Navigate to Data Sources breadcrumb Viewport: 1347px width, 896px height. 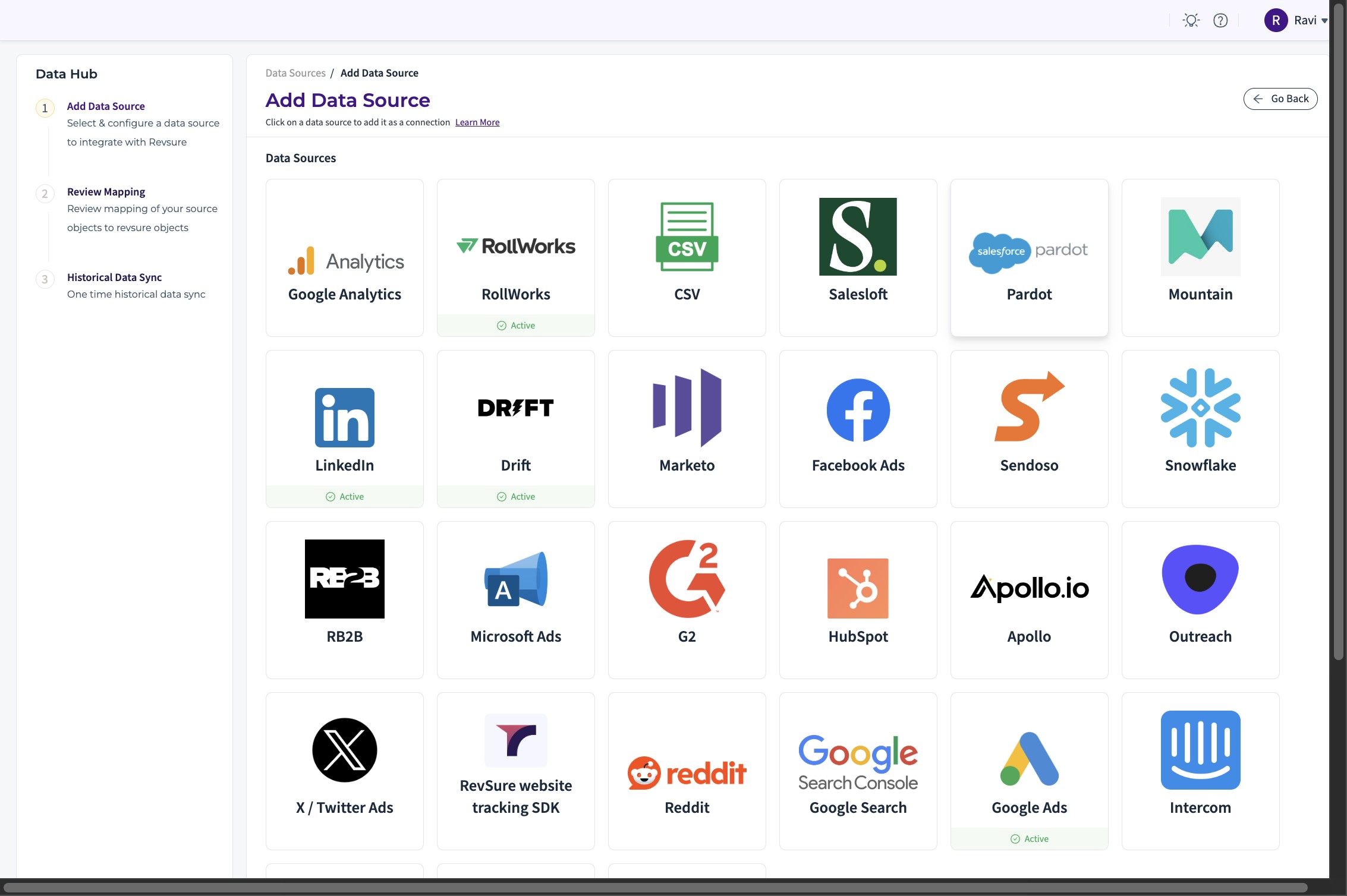click(x=295, y=73)
